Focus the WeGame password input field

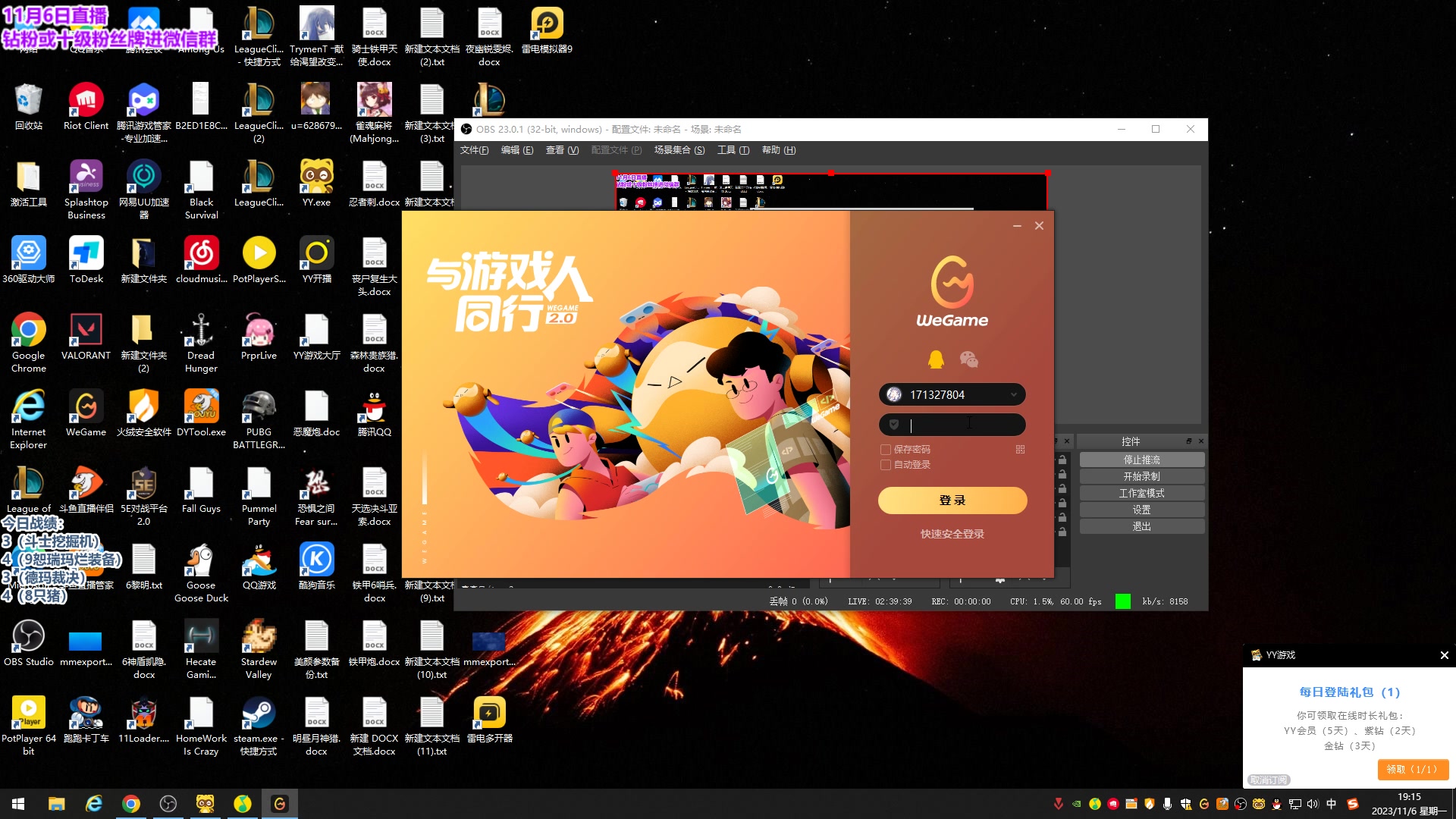(x=963, y=425)
